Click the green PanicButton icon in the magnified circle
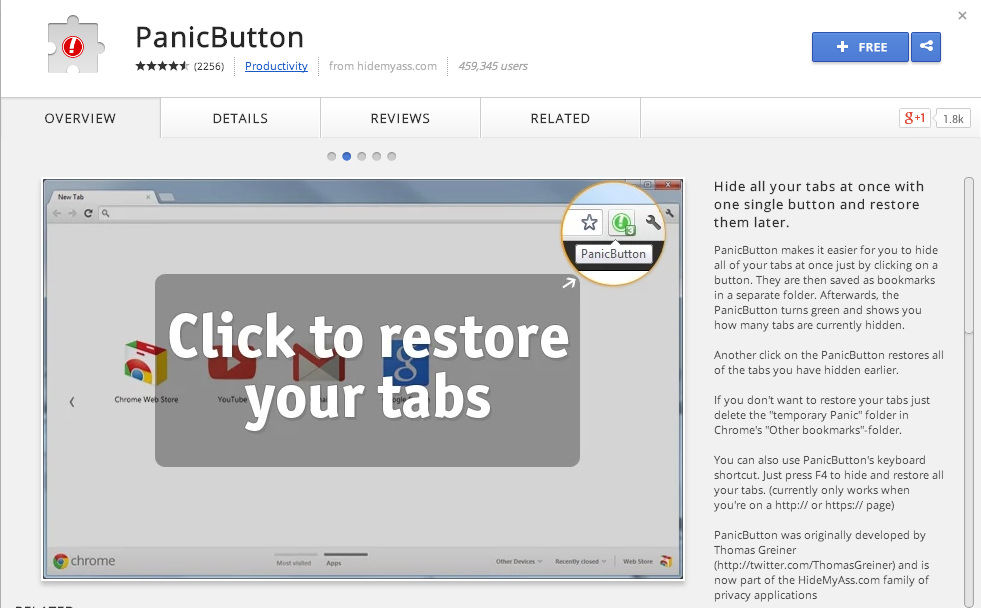Viewport: 981px width, 608px height. point(622,223)
